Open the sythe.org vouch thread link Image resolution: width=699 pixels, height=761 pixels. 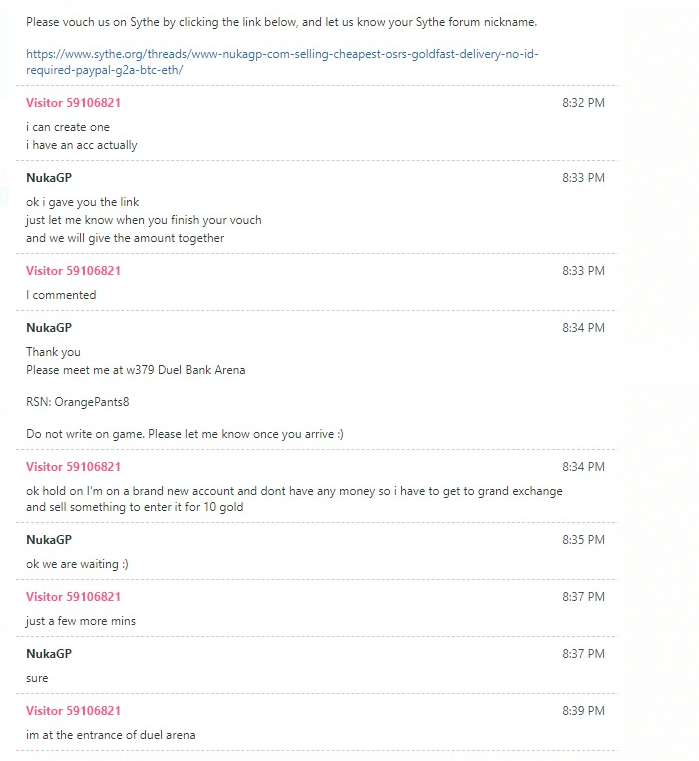[x=282, y=62]
